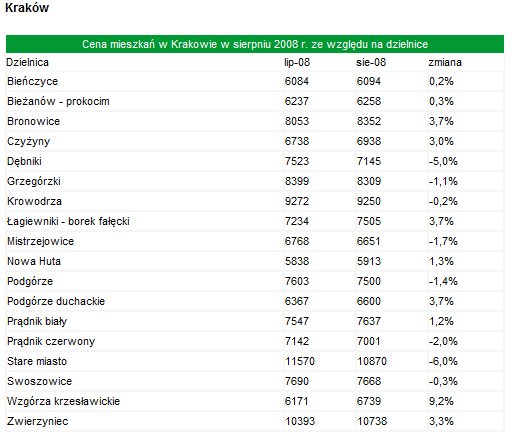Click the Czyżyny sie-08 value 6938
This screenshot has width=520, height=444.
pos(369,141)
